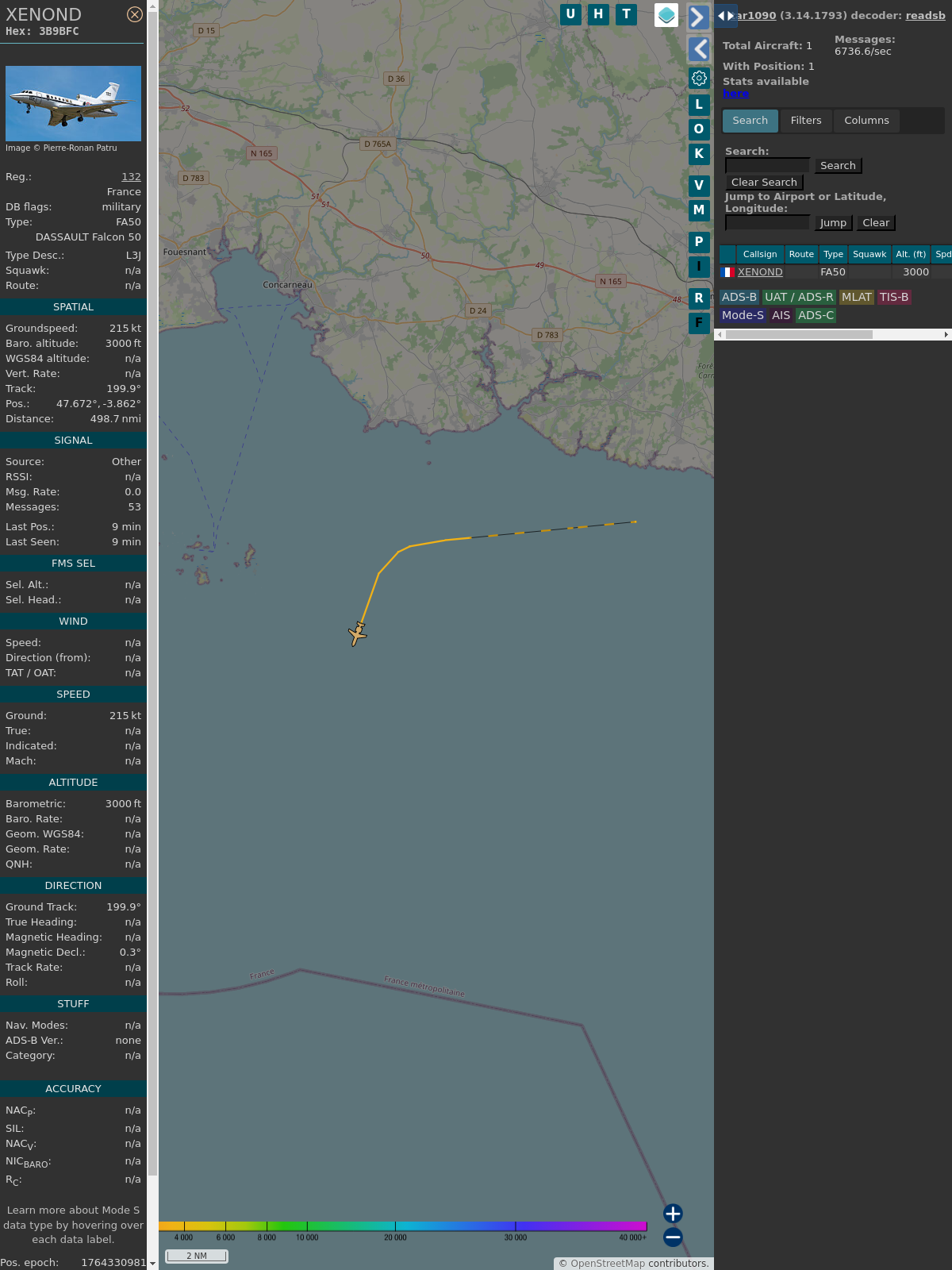Click the Clear button next to Jump
952x1270 pixels.
click(876, 222)
